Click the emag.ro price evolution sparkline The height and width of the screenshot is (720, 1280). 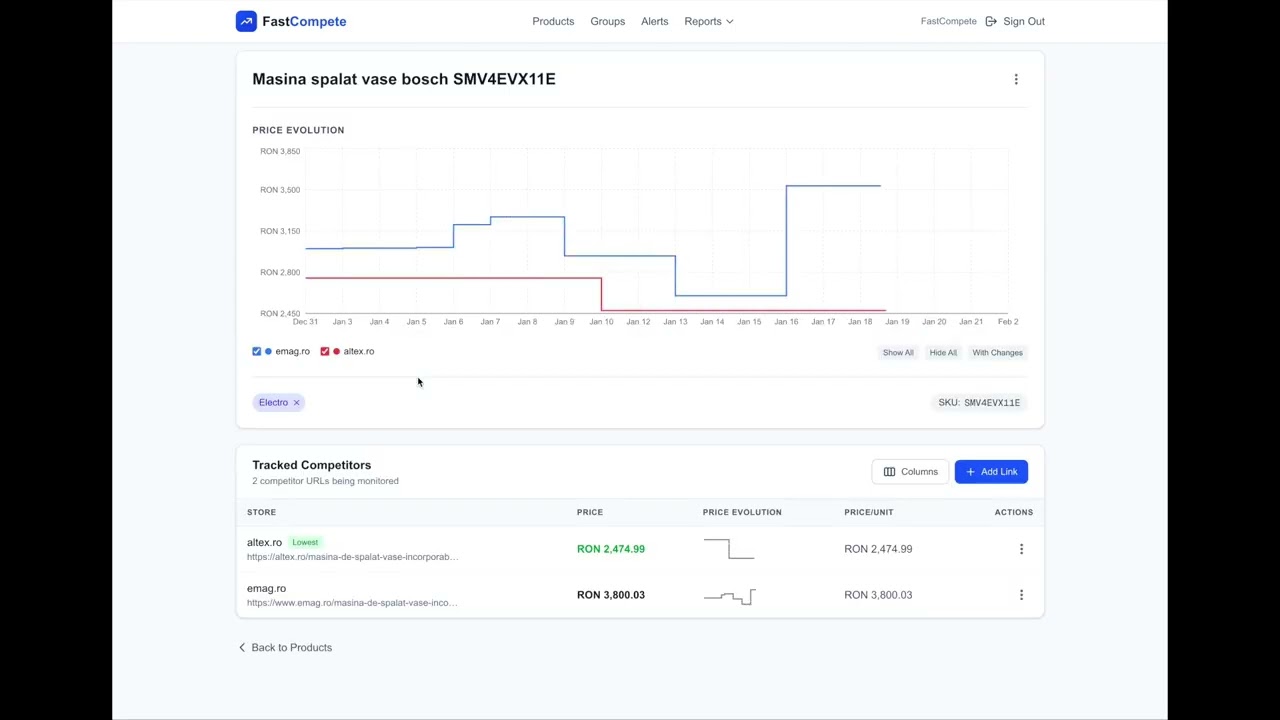tap(729, 595)
